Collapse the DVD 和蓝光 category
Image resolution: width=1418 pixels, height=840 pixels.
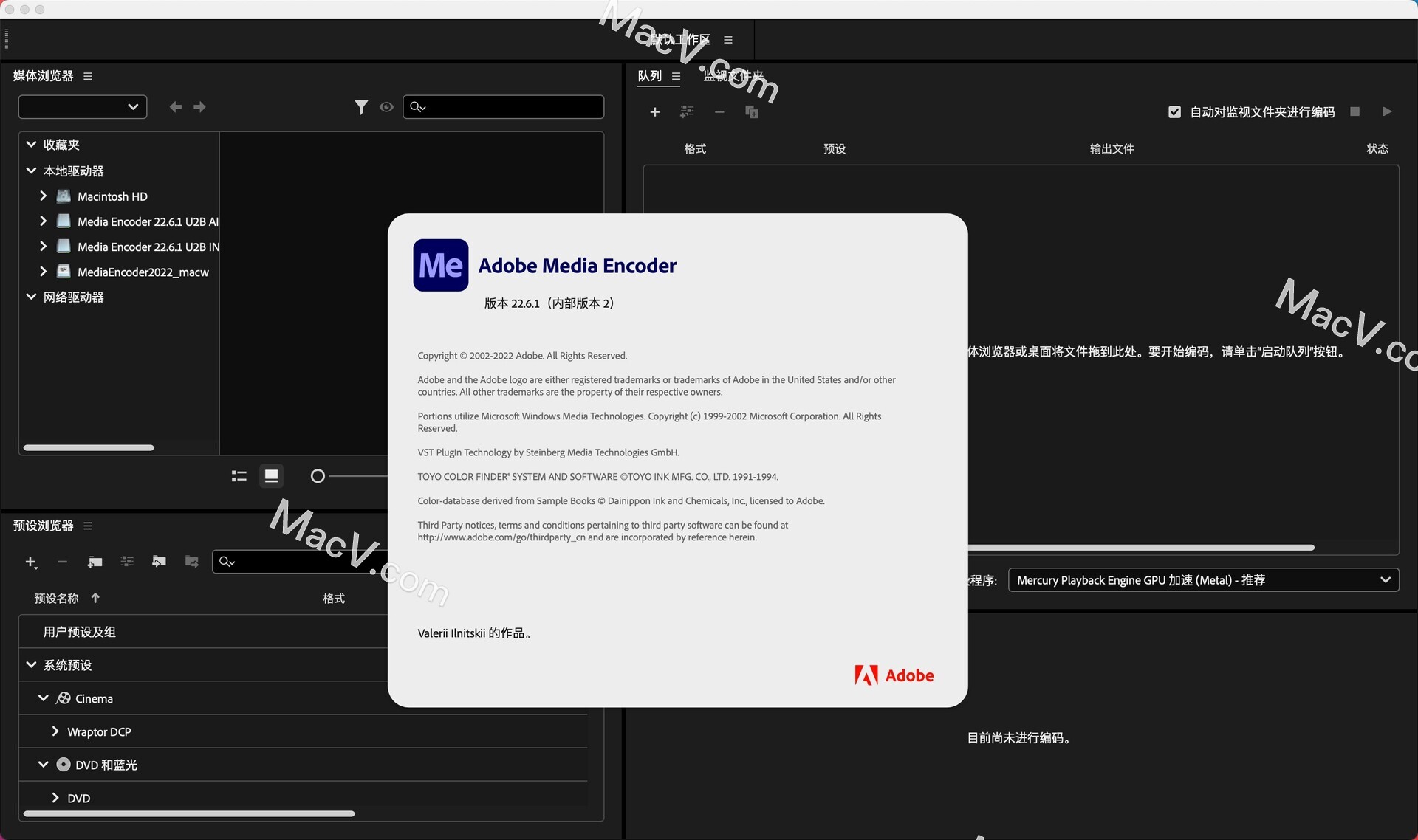click(43, 765)
